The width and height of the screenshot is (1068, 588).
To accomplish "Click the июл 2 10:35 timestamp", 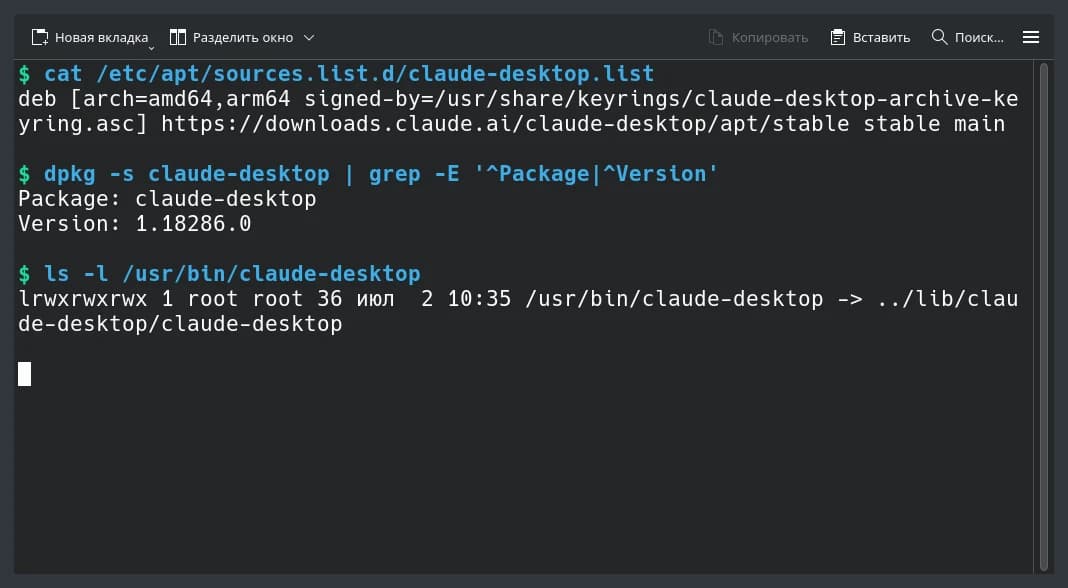I will 434,299.
